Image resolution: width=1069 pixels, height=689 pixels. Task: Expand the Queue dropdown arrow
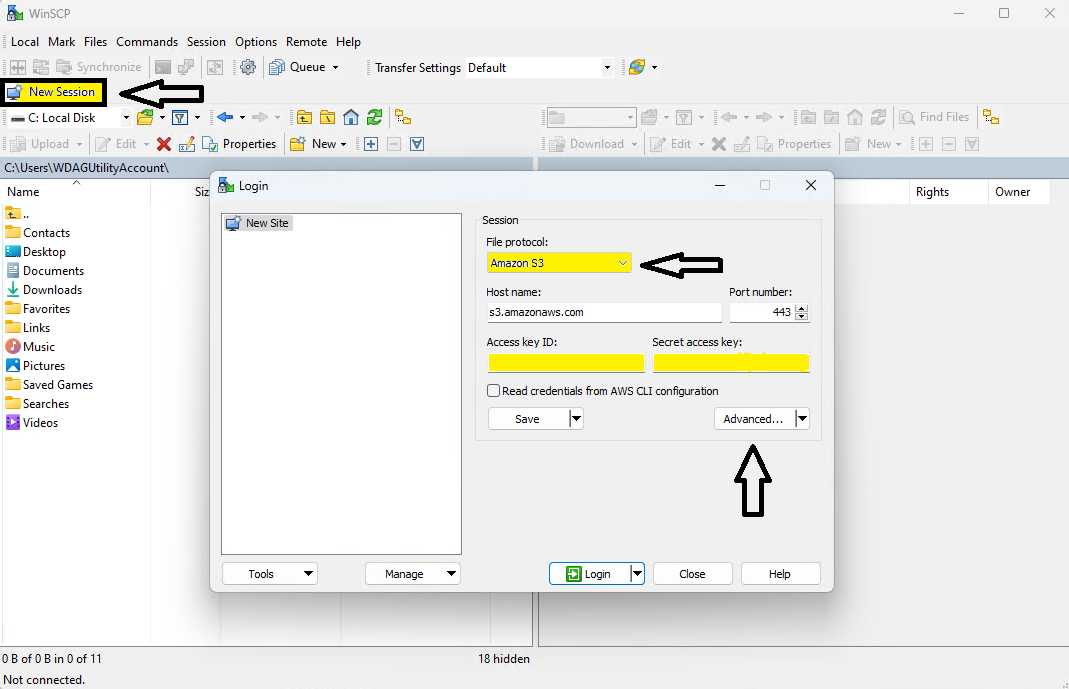[335, 67]
